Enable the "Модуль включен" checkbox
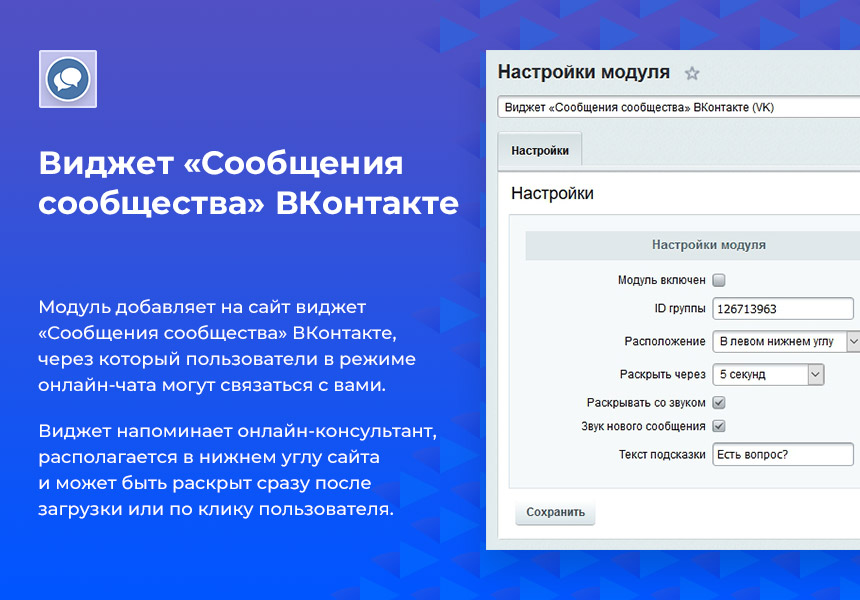860x600 pixels. tap(717, 281)
